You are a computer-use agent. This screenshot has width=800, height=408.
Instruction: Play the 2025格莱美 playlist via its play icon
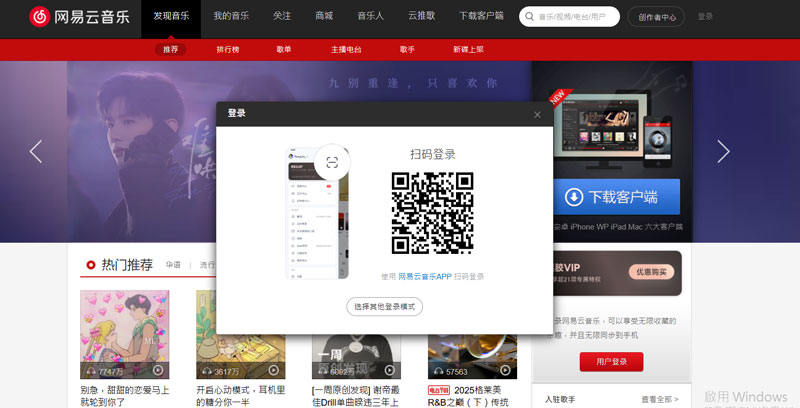pos(506,371)
